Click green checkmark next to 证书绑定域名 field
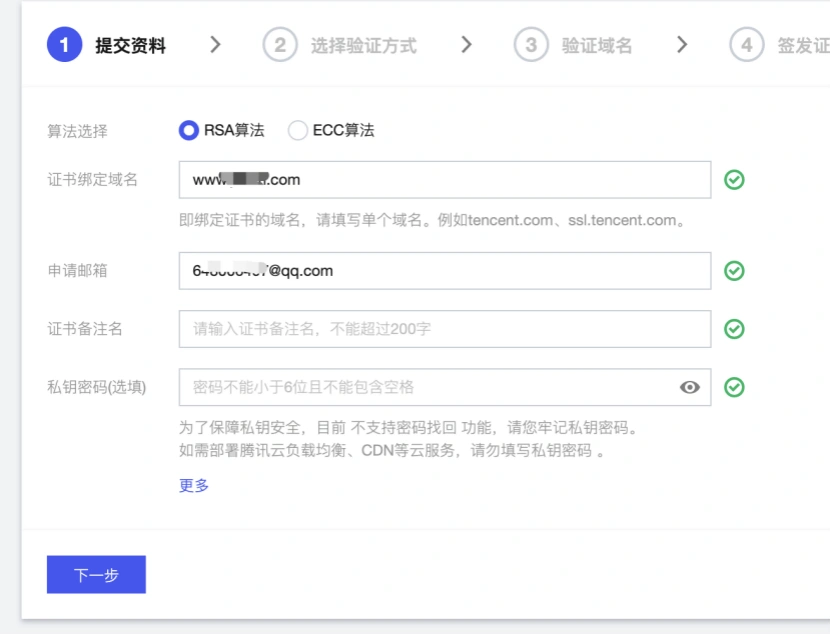Screen dimensions: 832x636 [x=734, y=180]
